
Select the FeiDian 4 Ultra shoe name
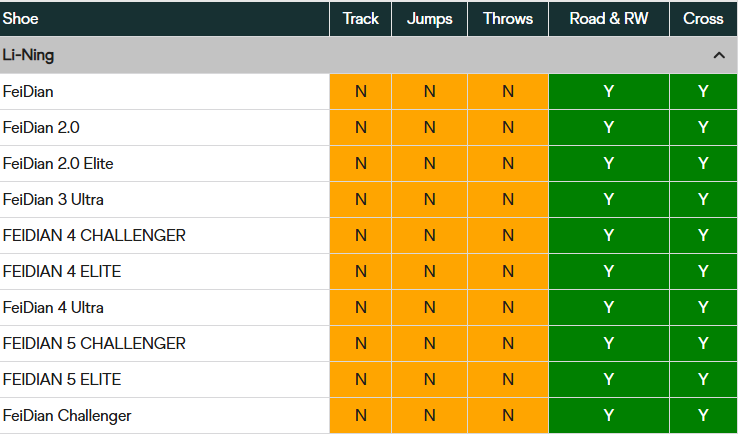pyautogui.click(x=53, y=308)
